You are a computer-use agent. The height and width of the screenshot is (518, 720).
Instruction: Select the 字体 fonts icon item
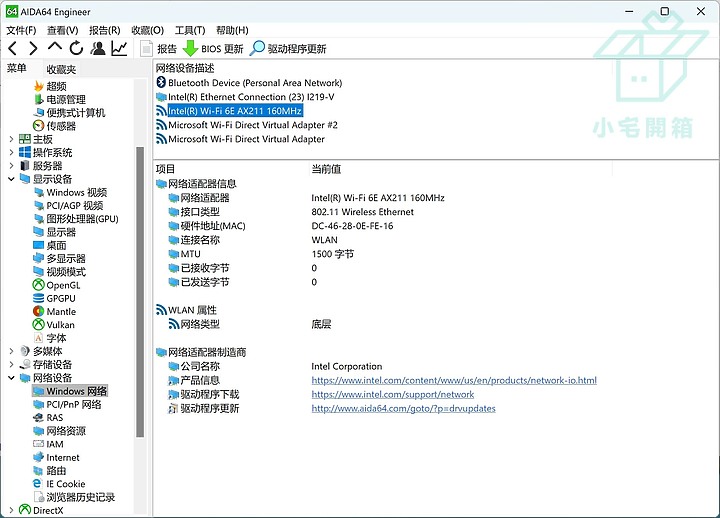click(51, 338)
